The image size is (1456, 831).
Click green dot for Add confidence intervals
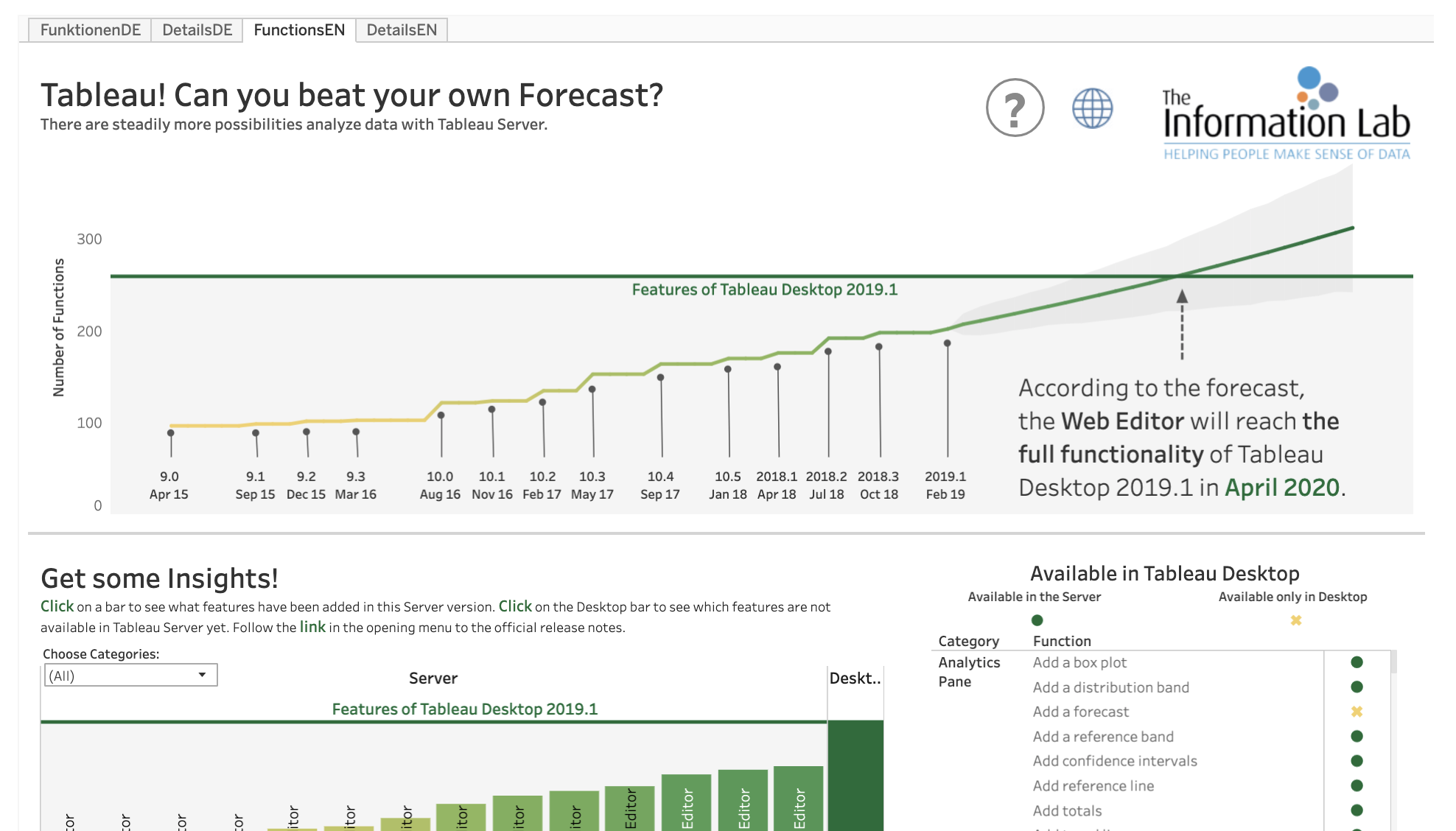[1357, 761]
